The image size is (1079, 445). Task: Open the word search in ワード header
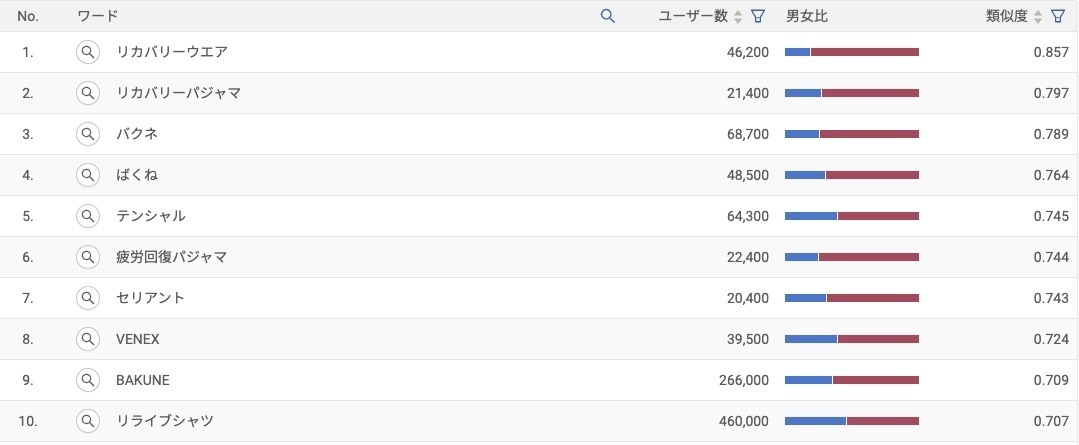[x=607, y=16]
